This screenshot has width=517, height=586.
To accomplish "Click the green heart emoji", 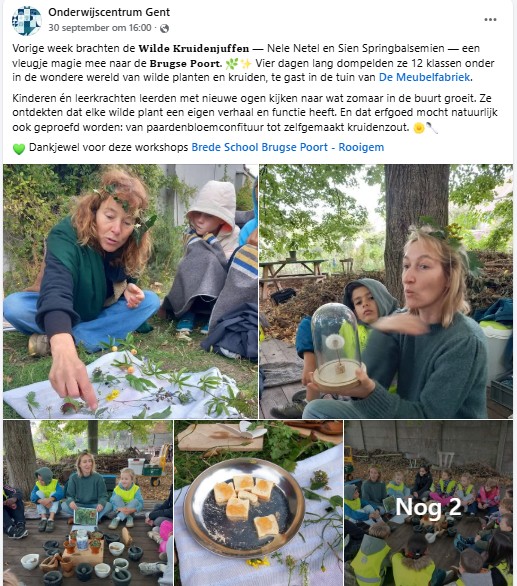I will [19, 148].
